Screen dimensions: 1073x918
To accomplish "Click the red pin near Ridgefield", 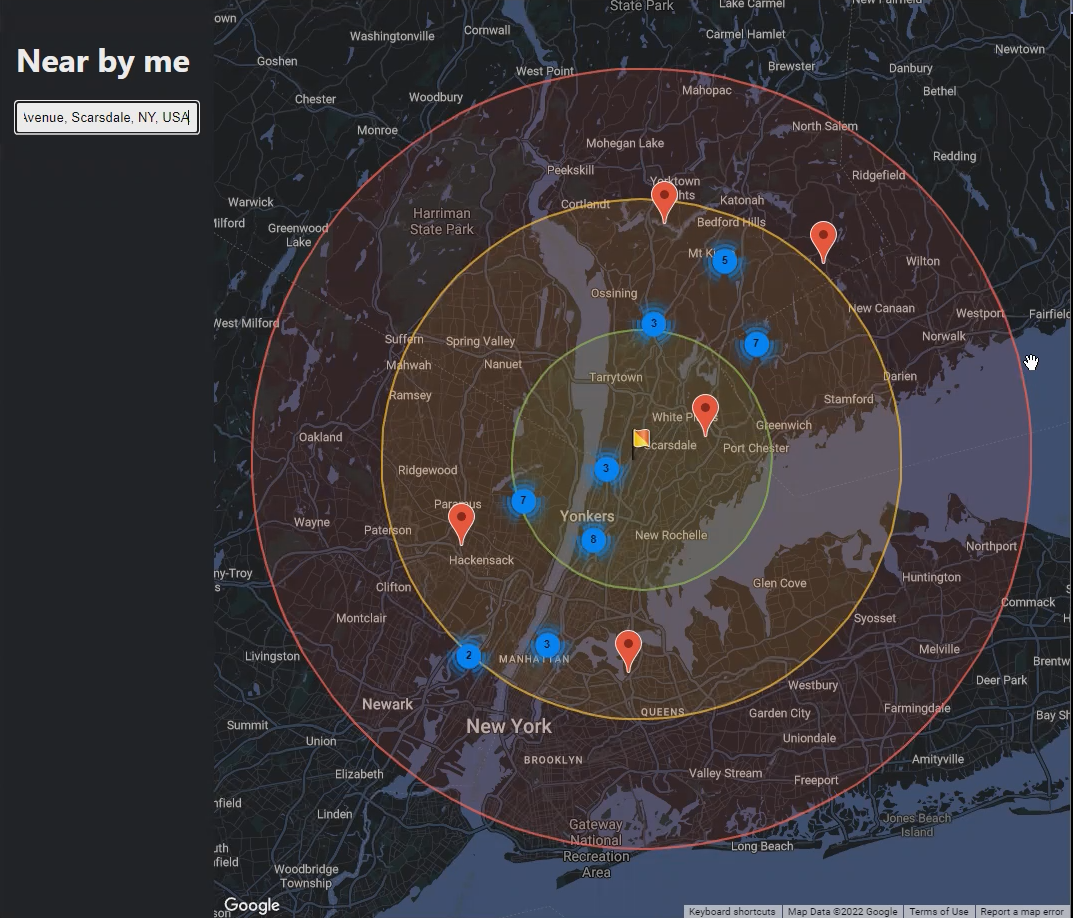I will click(823, 242).
